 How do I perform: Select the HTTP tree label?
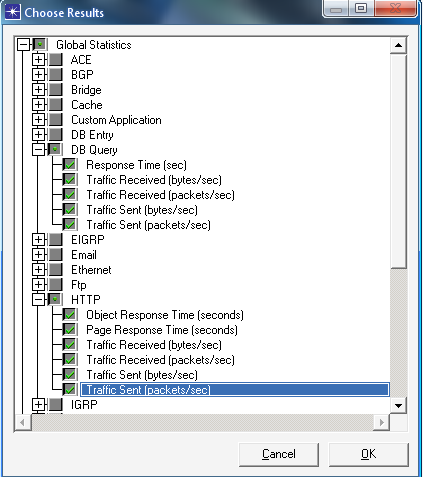pyautogui.click(x=86, y=300)
